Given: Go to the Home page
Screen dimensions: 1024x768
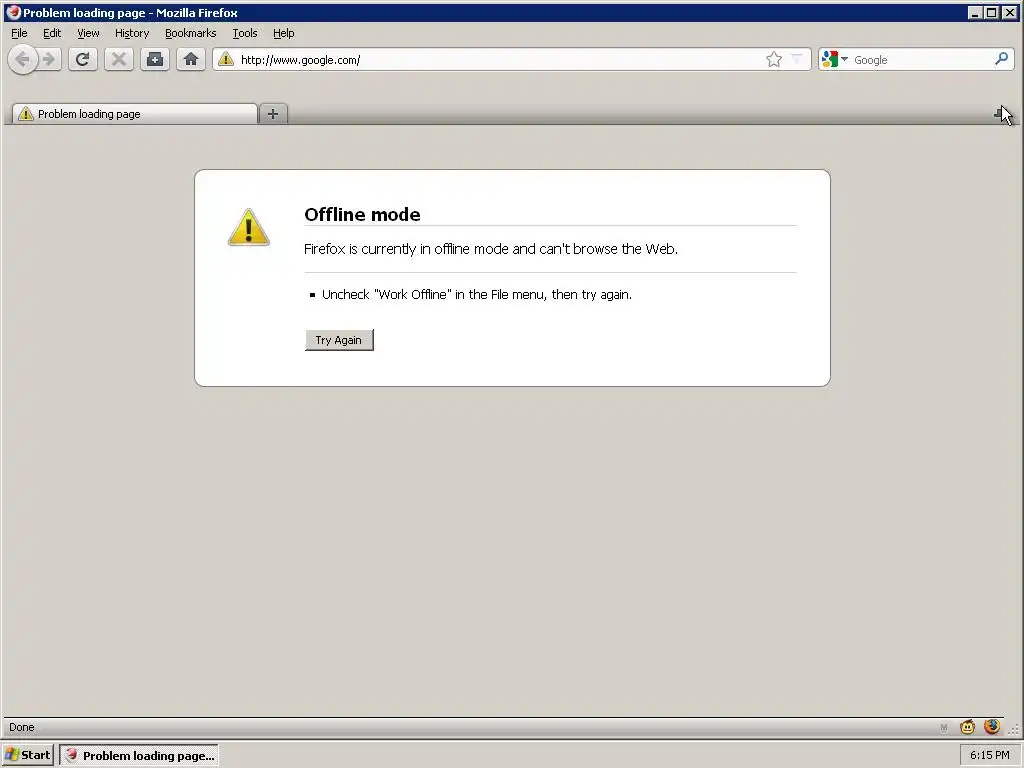Looking at the screenshot, I should (191, 59).
